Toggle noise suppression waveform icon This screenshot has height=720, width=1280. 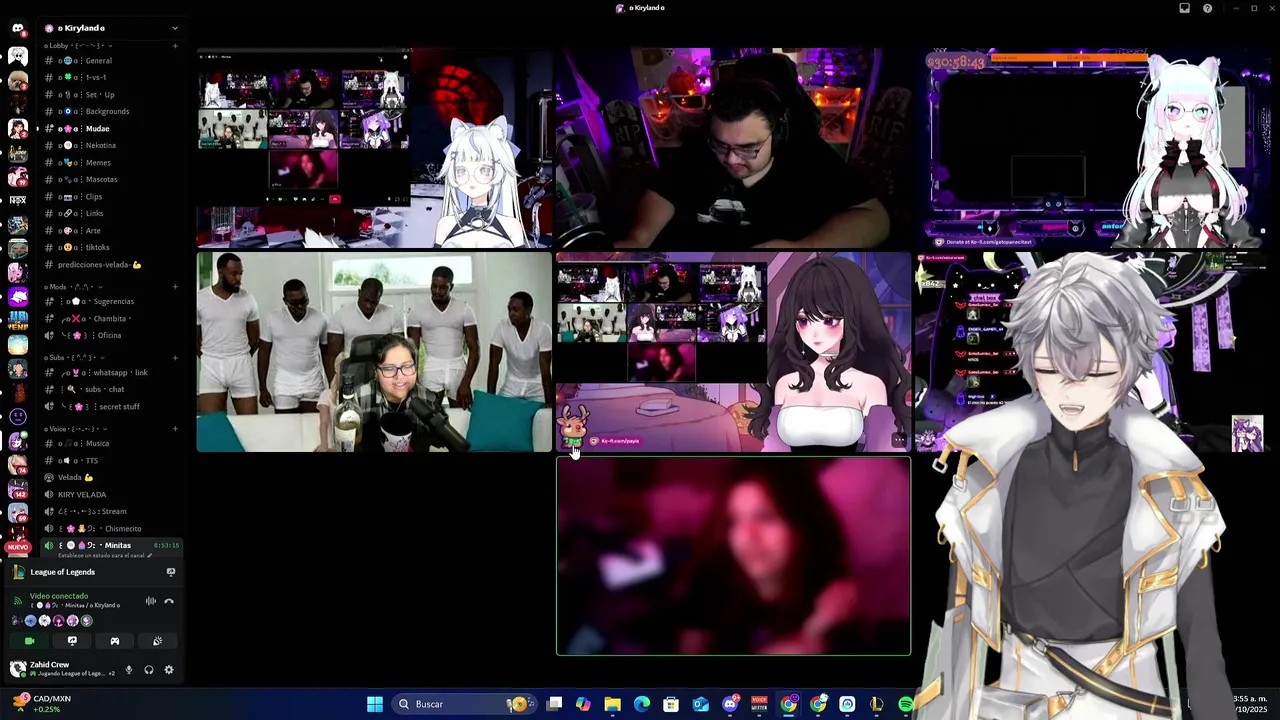click(x=151, y=601)
